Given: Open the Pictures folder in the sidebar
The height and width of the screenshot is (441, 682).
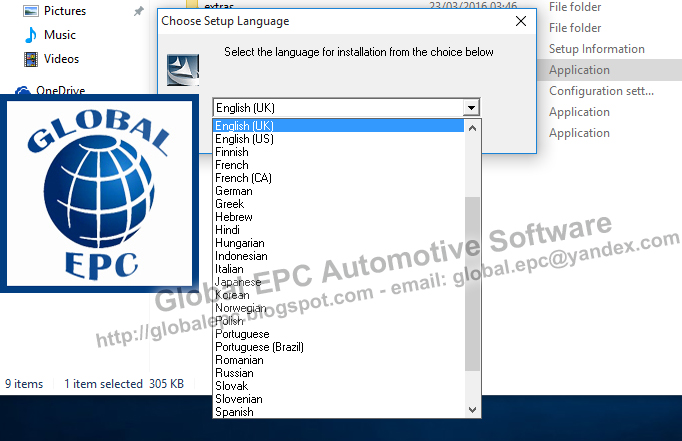Looking at the screenshot, I should pyautogui.click(x=65, y=11).
